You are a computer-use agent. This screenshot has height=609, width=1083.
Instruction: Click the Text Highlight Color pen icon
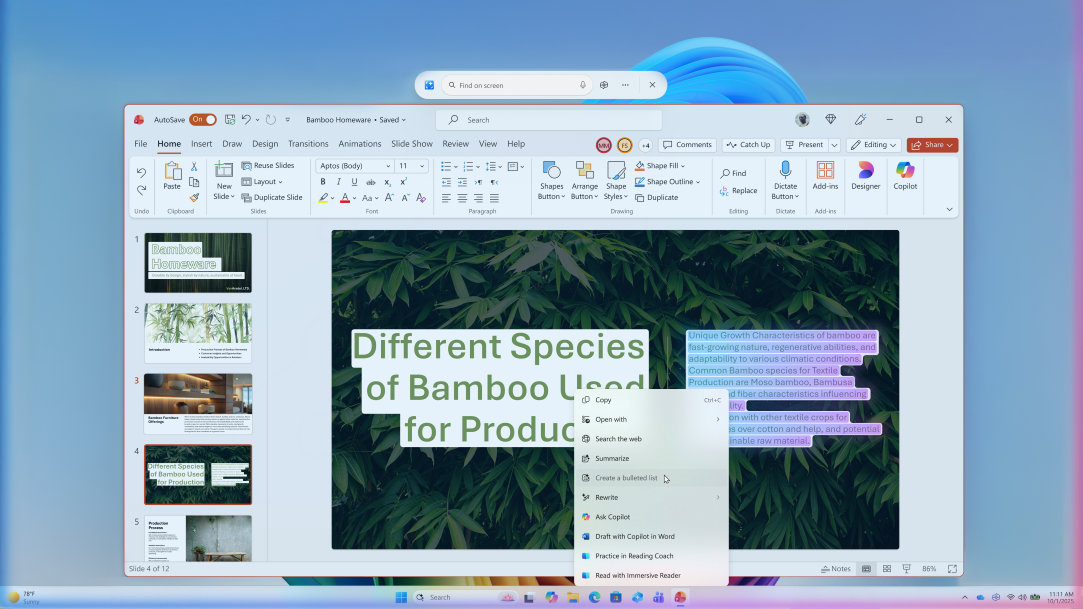point(324,199)
